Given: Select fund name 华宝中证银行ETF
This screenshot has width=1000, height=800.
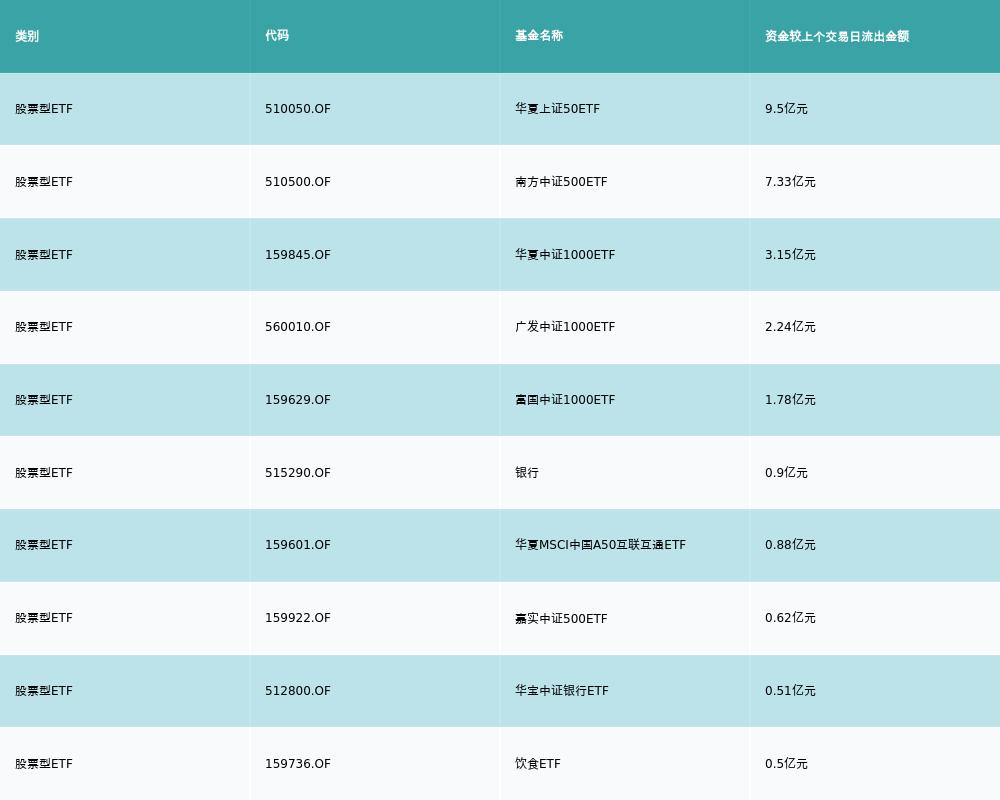Looking at the screenshot, I should 562,691.
